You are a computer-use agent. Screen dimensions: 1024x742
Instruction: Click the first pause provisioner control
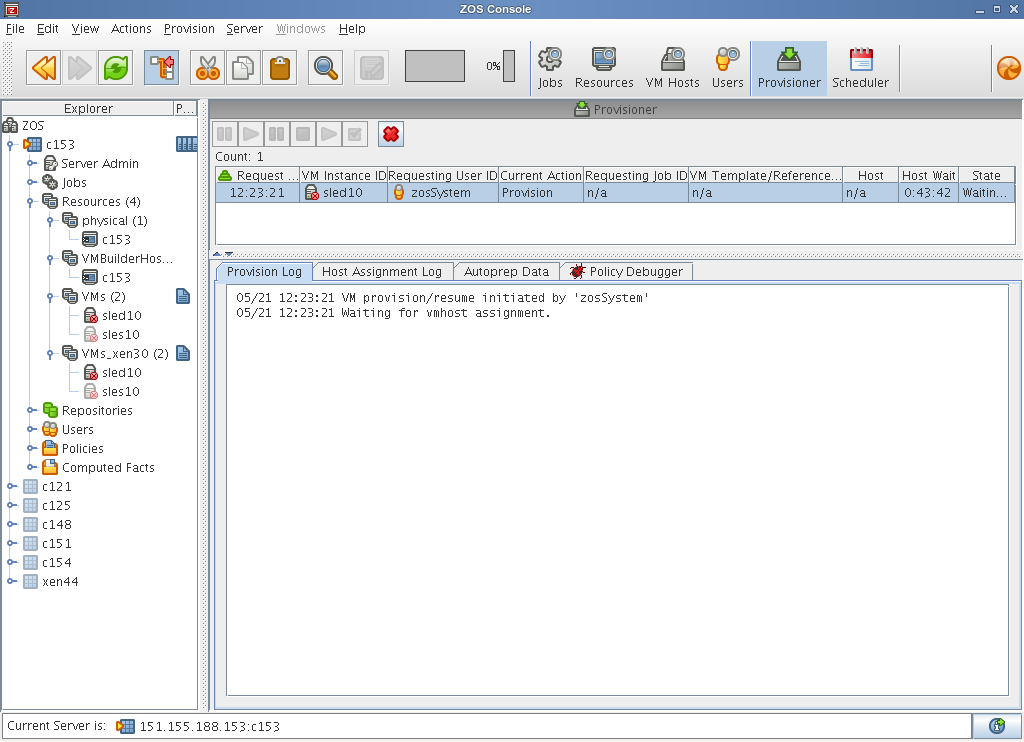(x=225, y=135)
